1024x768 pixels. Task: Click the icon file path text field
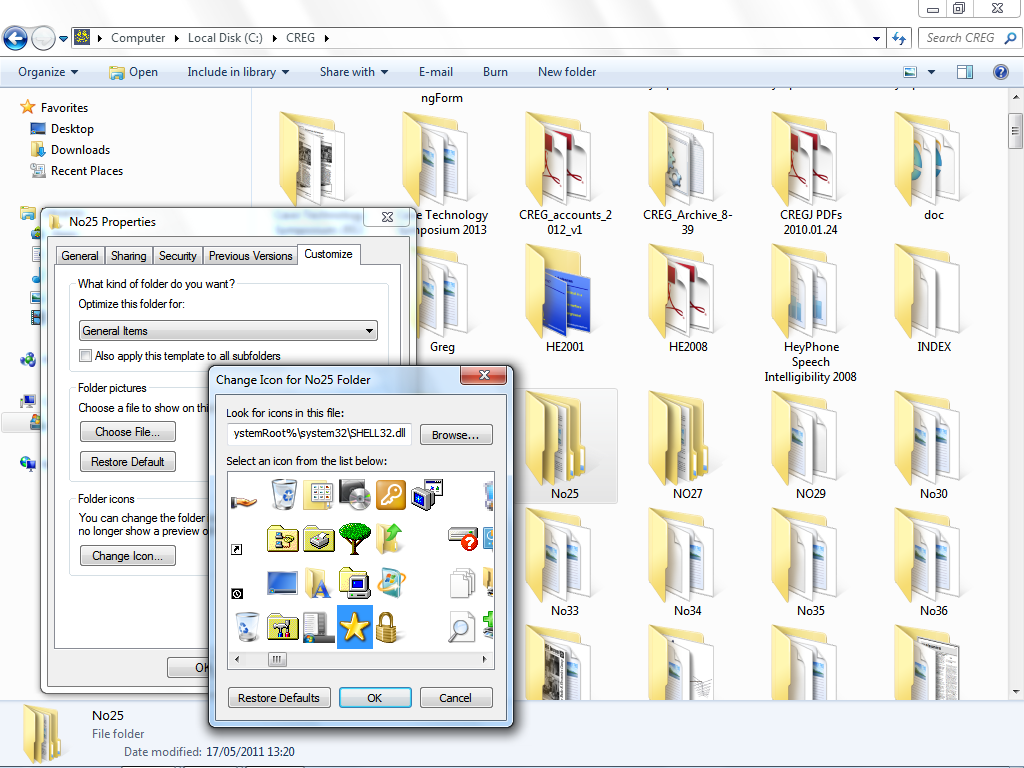[319, 433]
